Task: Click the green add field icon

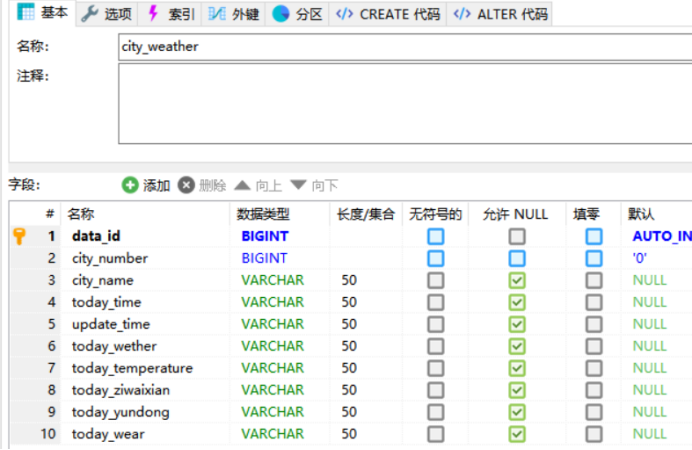Action: click(x=130, y=185)
